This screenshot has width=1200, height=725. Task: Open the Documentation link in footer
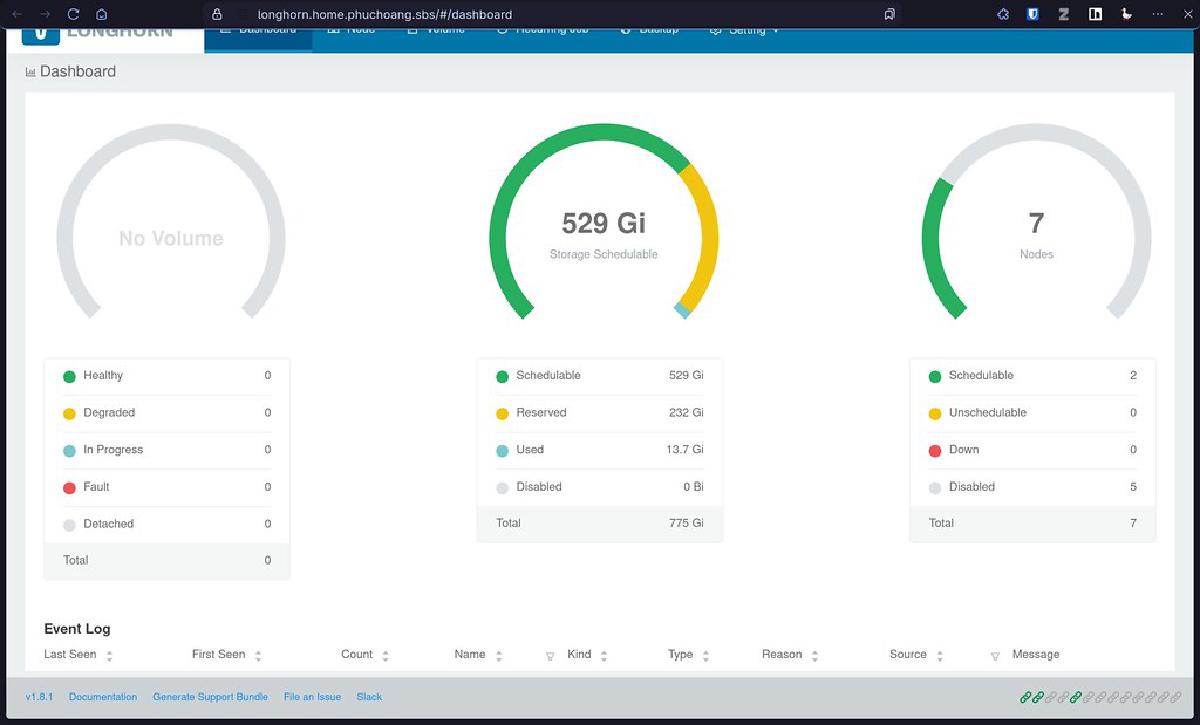point(102,696)
